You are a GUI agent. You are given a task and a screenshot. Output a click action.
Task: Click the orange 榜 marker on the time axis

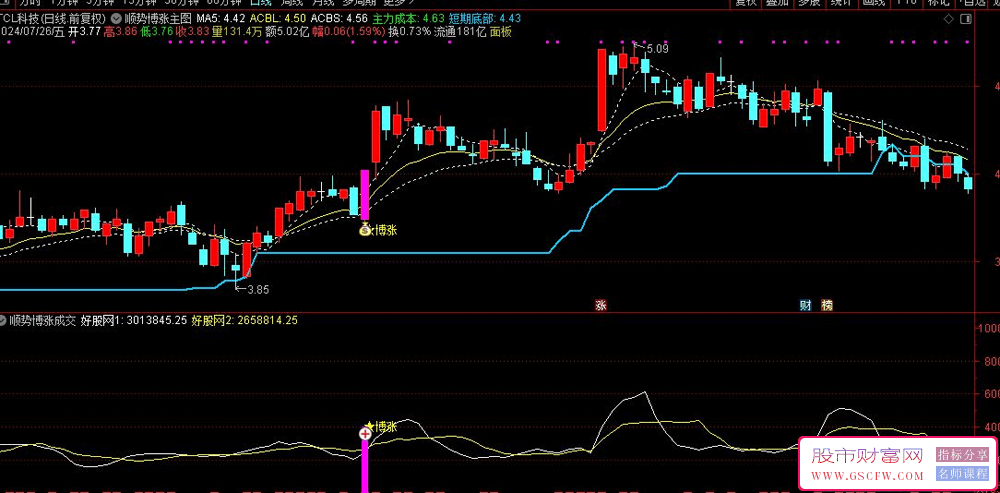tap(827, 305)
